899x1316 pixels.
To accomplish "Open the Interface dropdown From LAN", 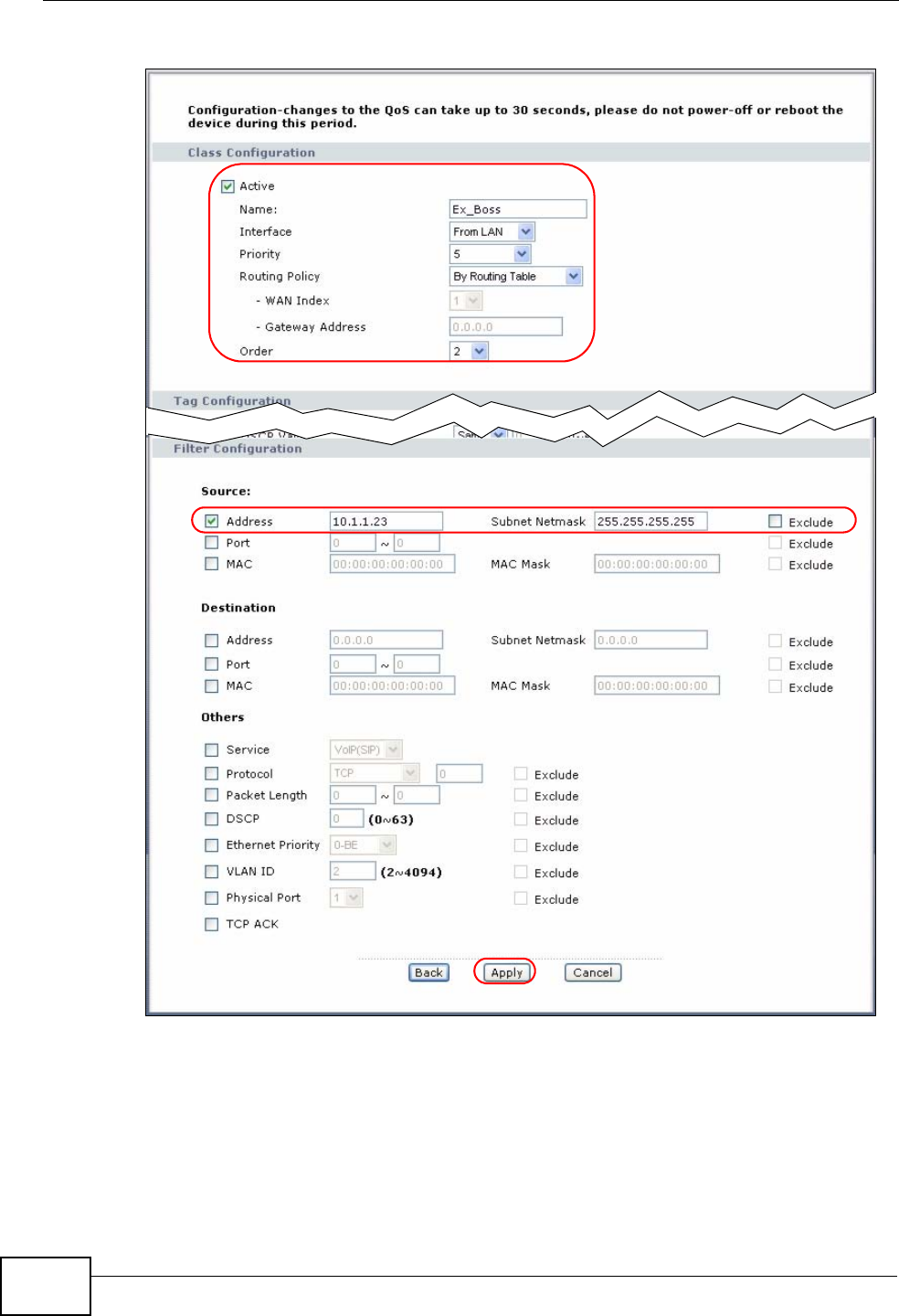I will pos(492,232).
